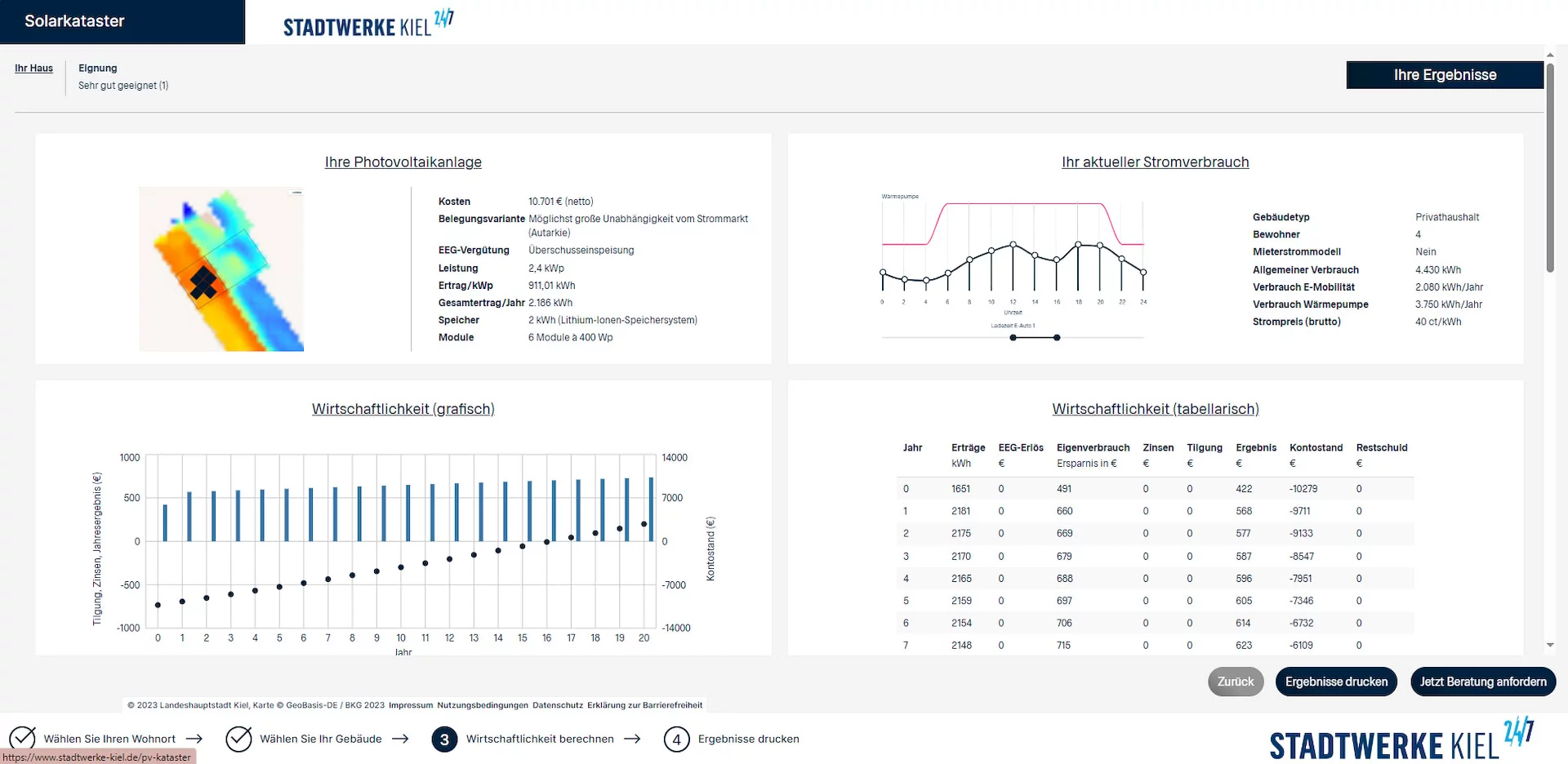1568x764 pixels.
Task: Open the Ihr Haus tab
Action: coord(33,69)
